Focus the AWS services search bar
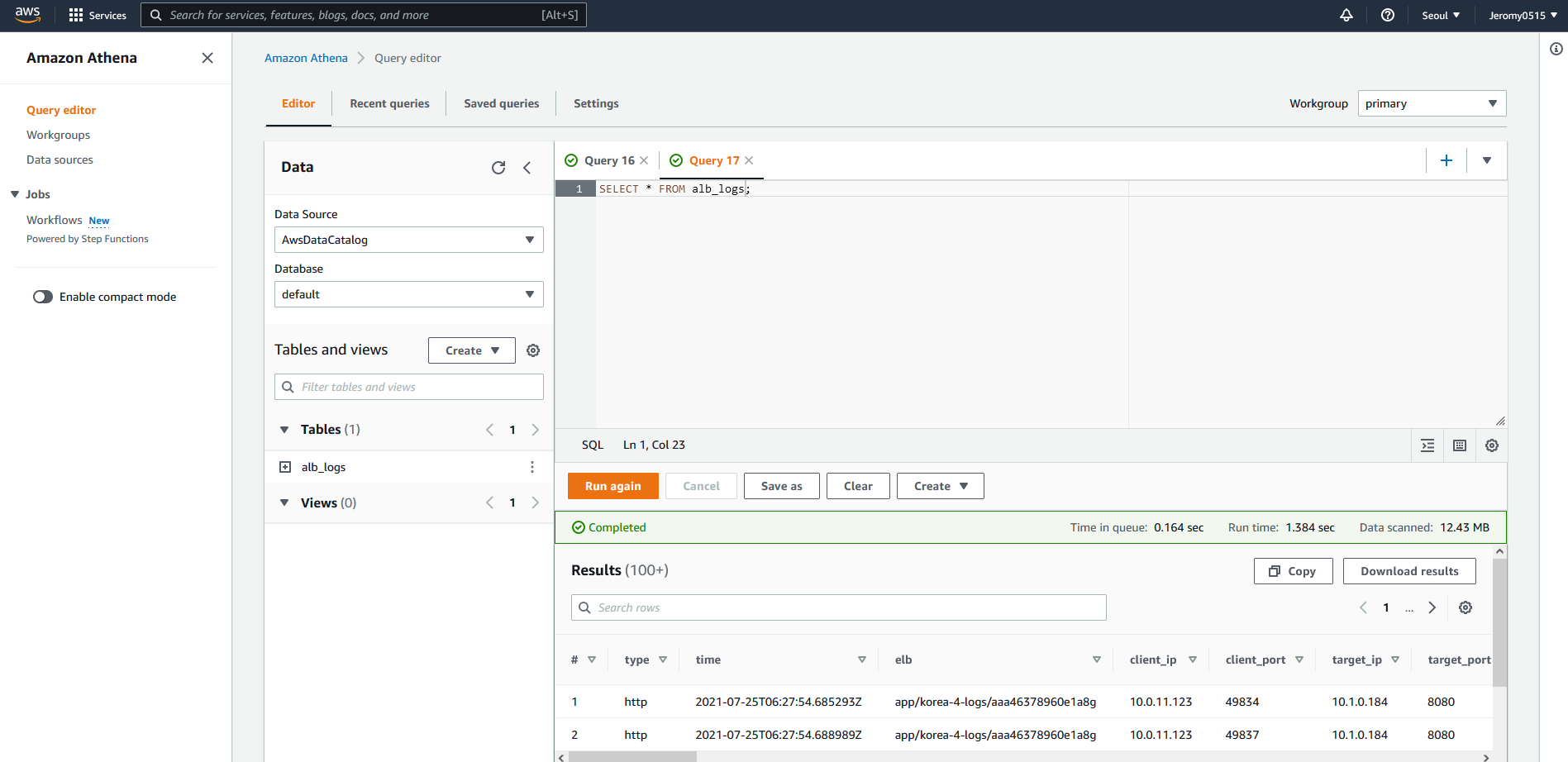The width and height of the screenshot is (1568, 762). pyautogui.click(x=364, y=15)
